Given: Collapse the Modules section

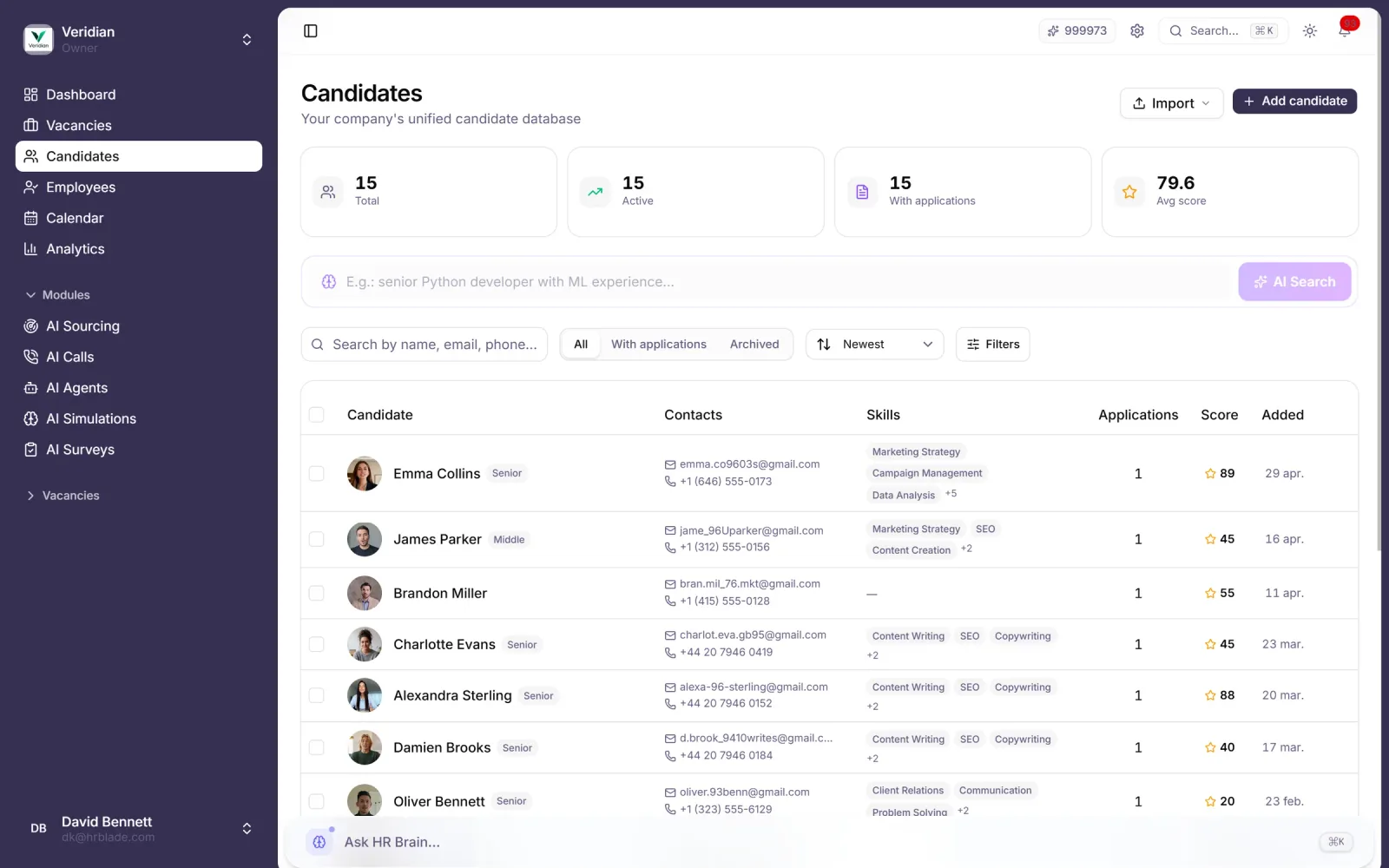Looking at the screenshot, I should 57,295.
